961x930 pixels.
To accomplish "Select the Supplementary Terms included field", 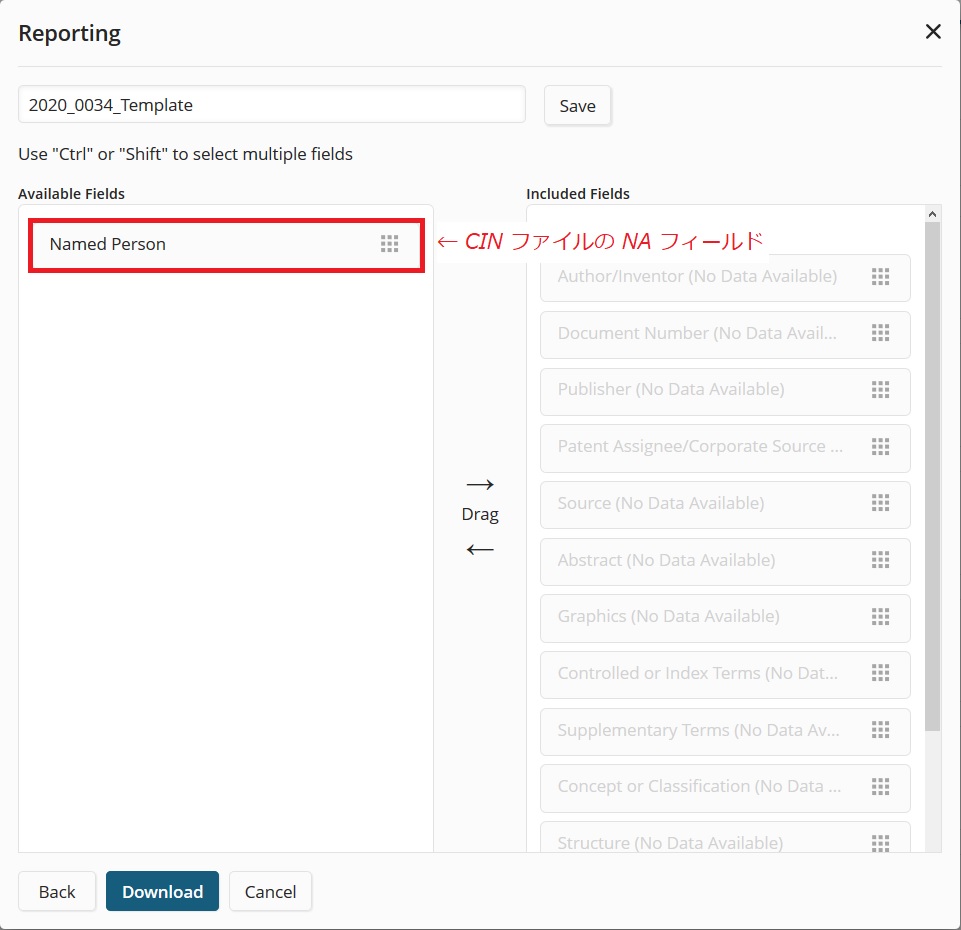I will point(725,731).
